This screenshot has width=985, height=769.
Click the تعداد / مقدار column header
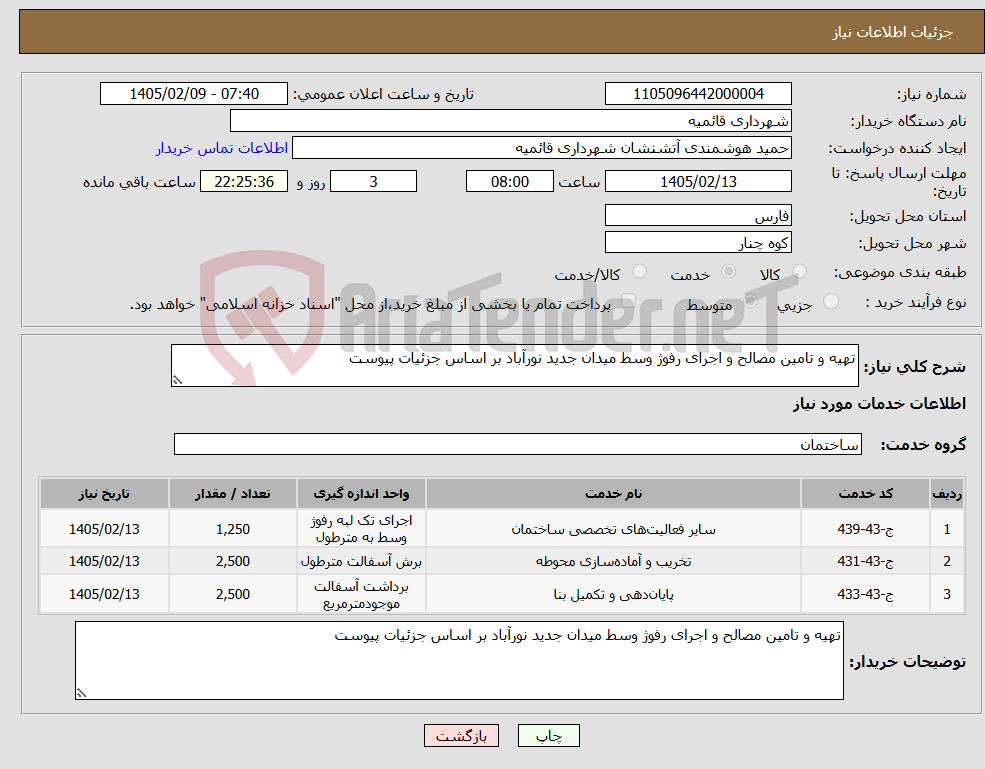pyautogui.click(x=232, y=494)
